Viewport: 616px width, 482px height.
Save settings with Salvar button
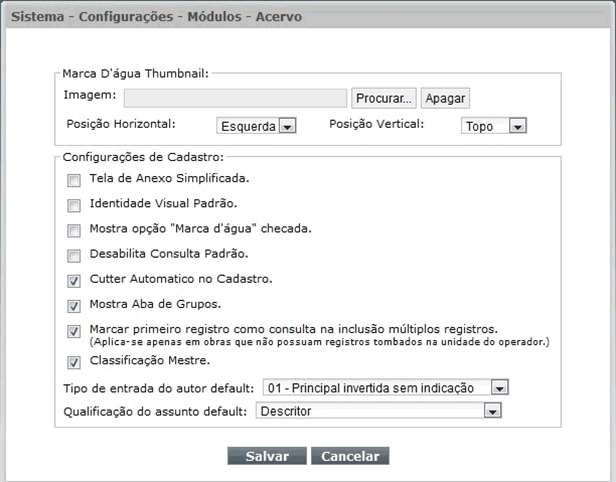pyautogui.click(x=267, y=456)
